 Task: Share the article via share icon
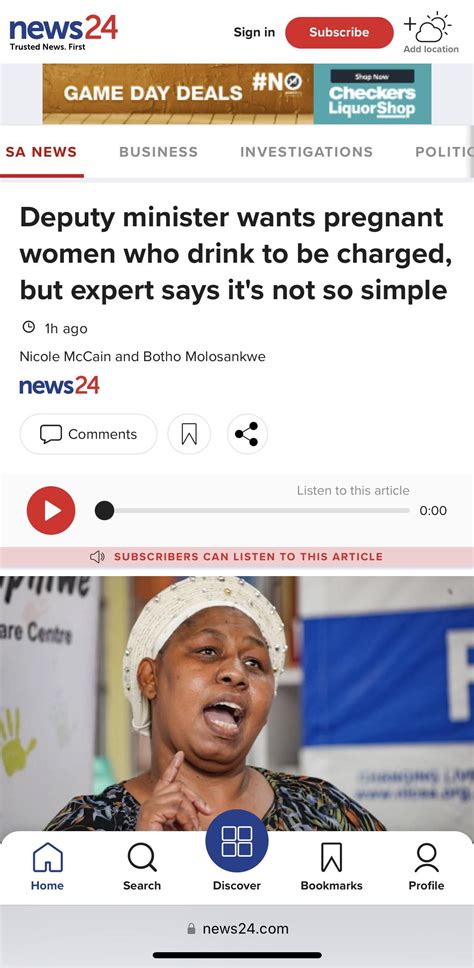(247, 434)
